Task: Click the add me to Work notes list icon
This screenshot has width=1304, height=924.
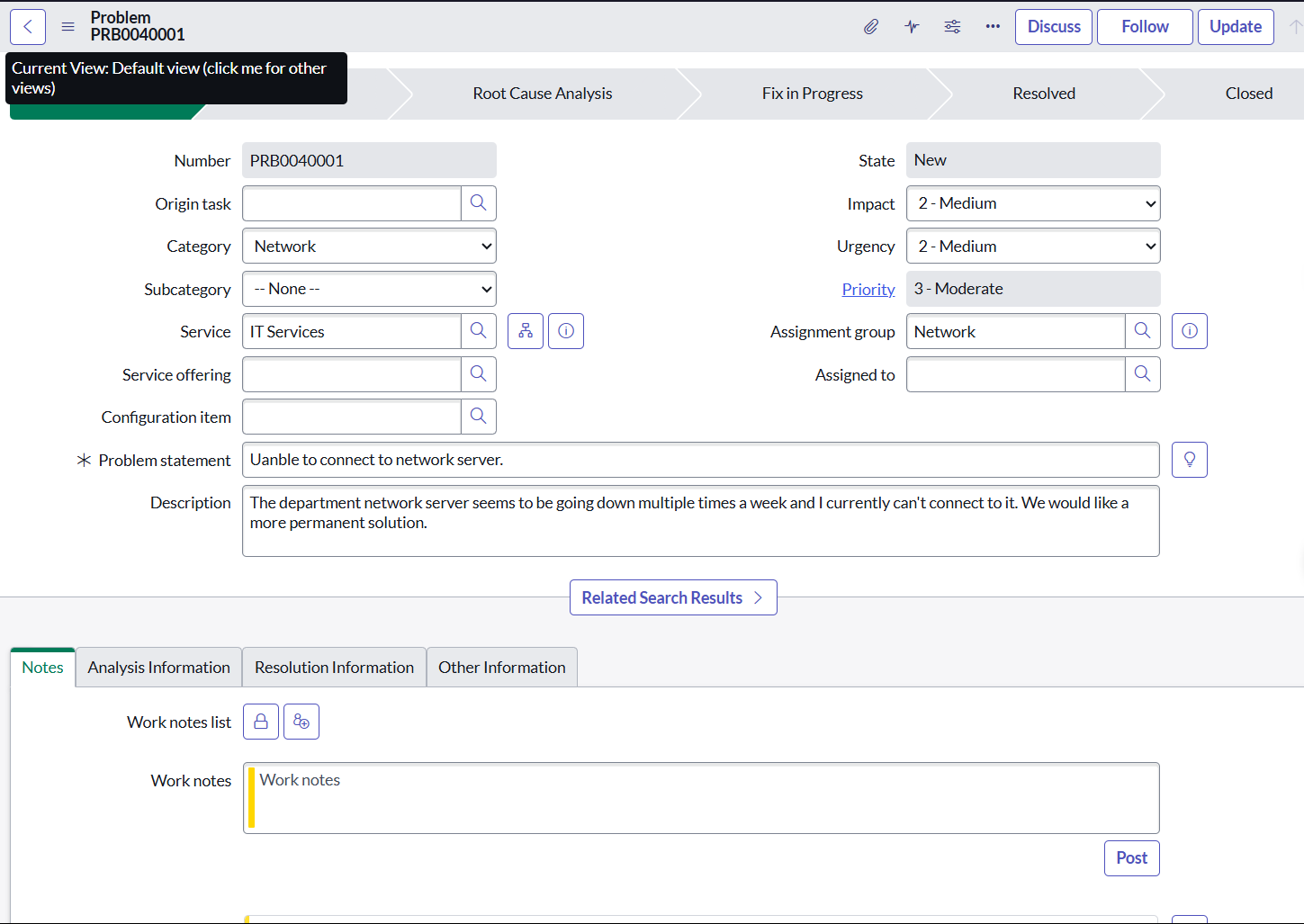Action: click(x=301, y=722)
